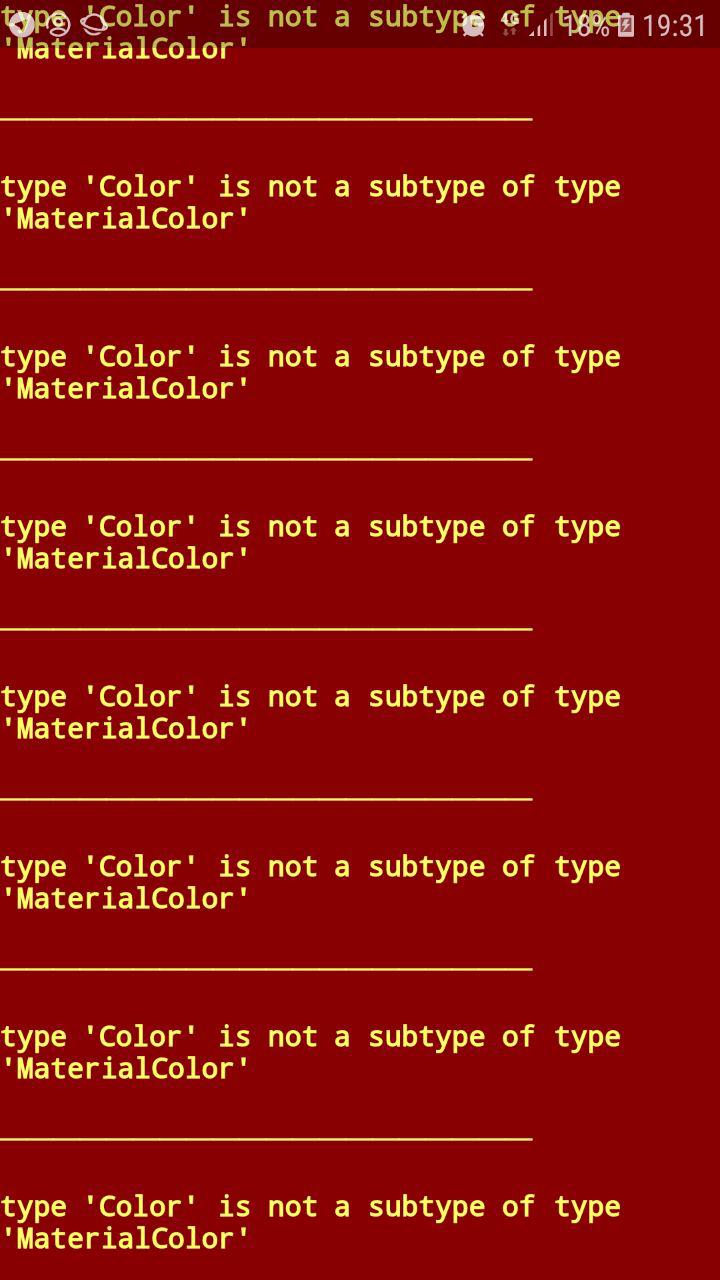Tap the bottommost yellow divider line

tap(266, 1139)
